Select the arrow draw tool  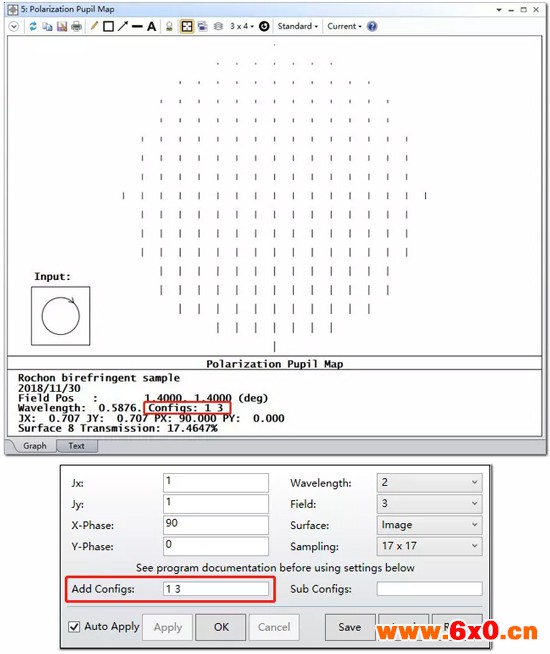[123, 26]
